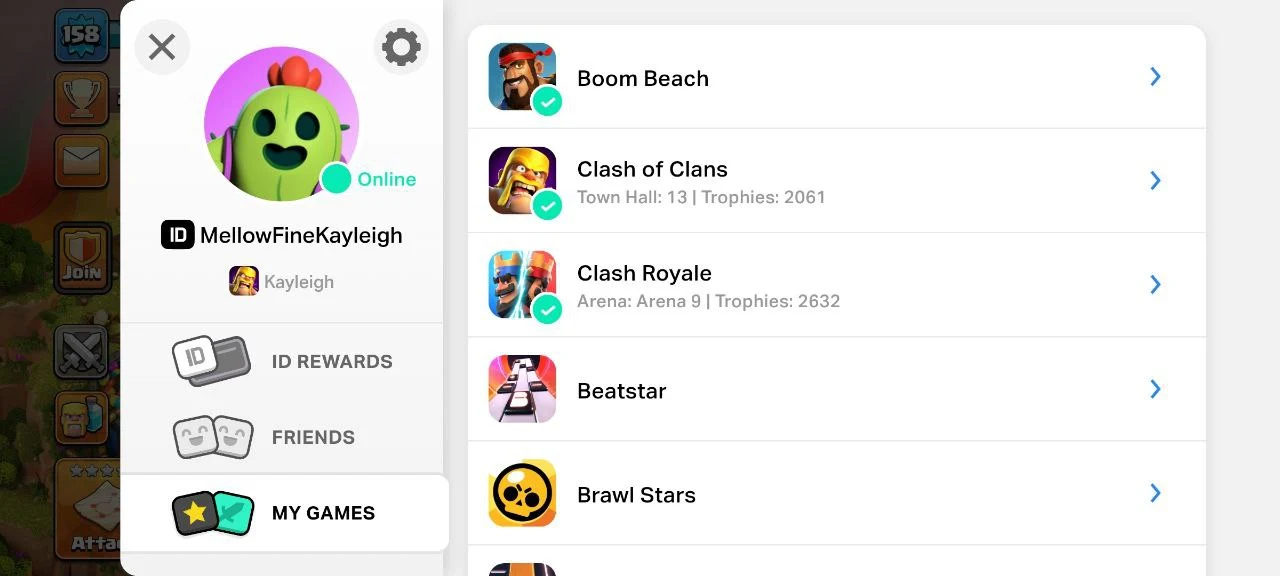Screen dimensions: 1280x576
Task: Expand Boom Beach chevron arrow
Action: point(1155,77)
